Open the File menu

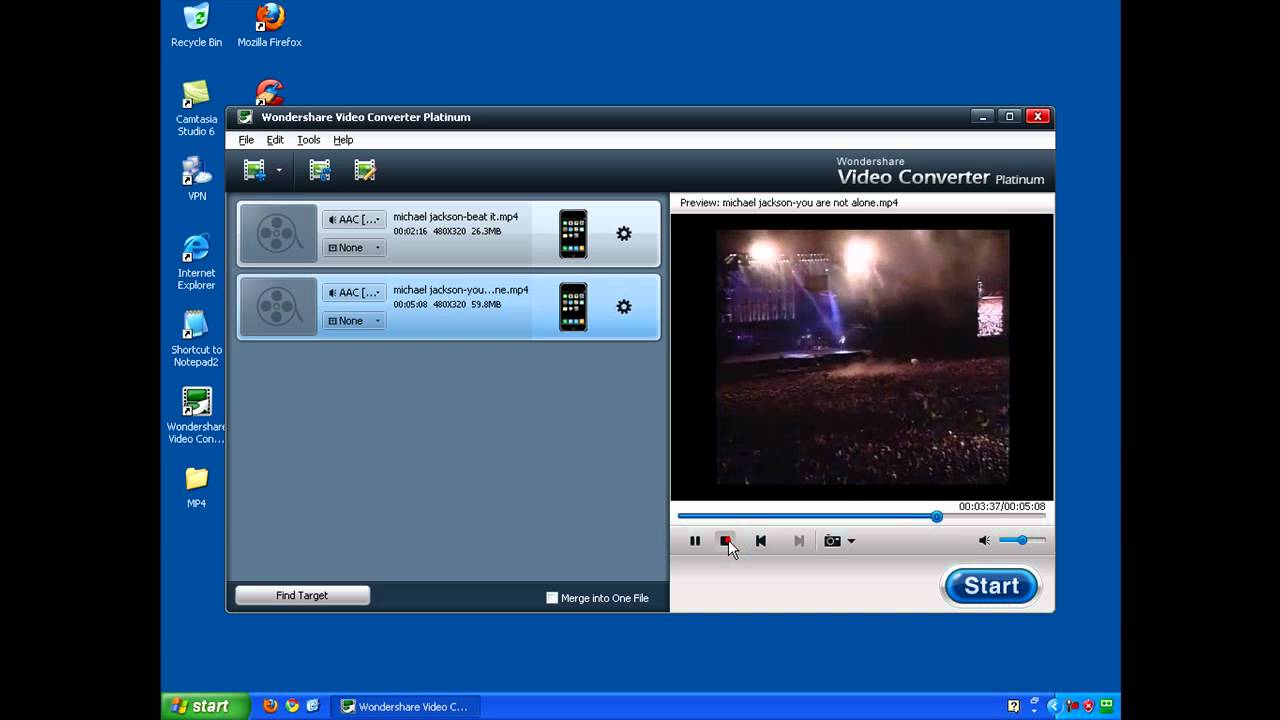(246, 140)
